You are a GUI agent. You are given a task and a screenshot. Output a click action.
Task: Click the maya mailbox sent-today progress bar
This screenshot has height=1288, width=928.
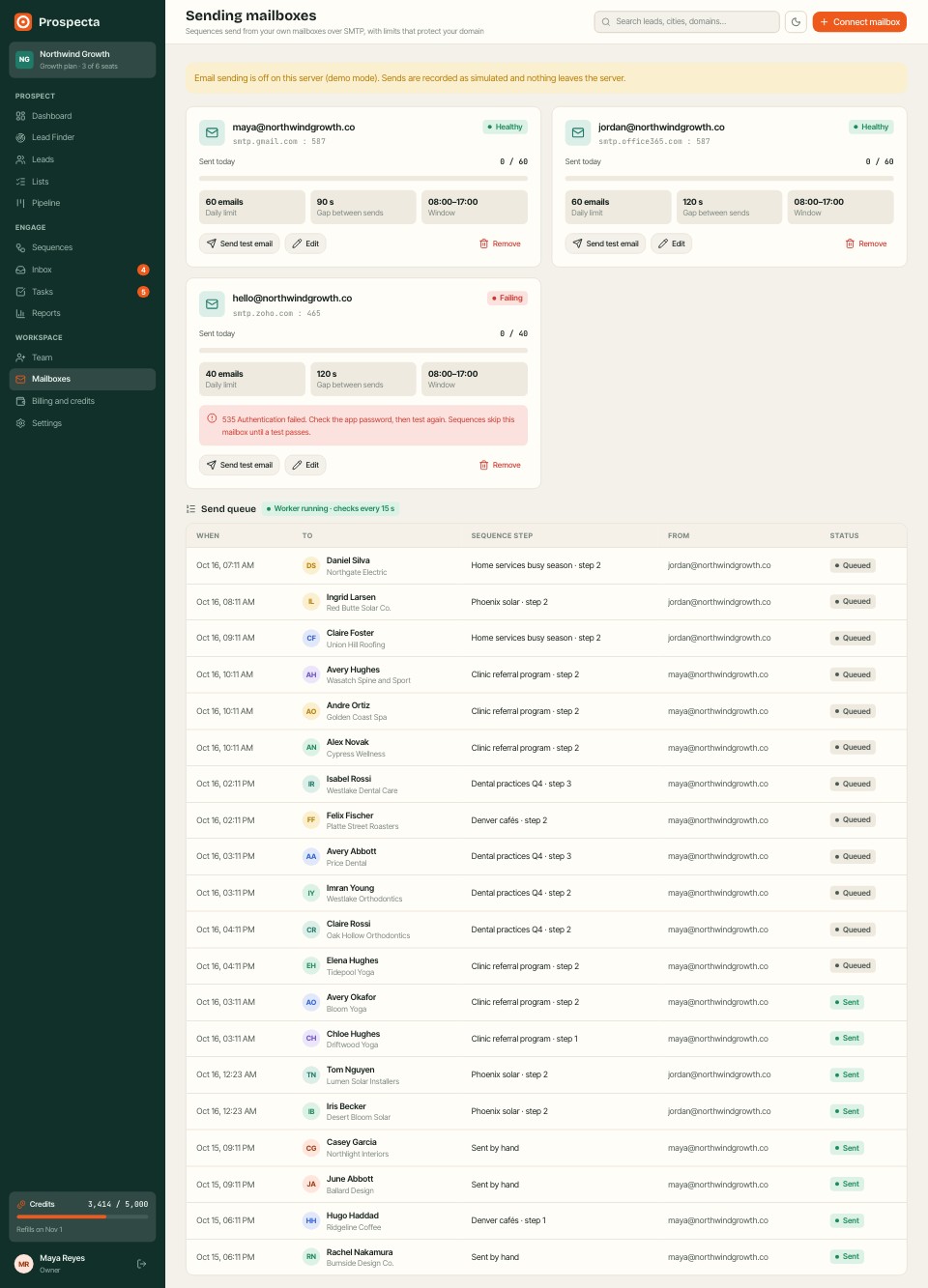(363, 178)
